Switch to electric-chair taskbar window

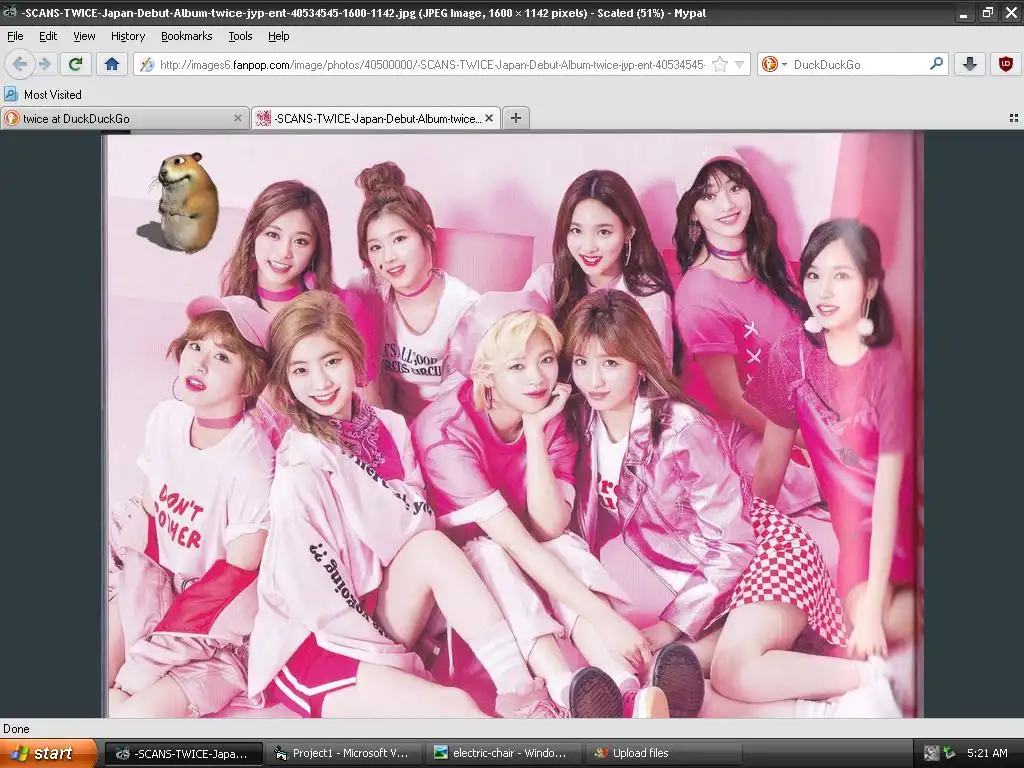coord(502,754)
